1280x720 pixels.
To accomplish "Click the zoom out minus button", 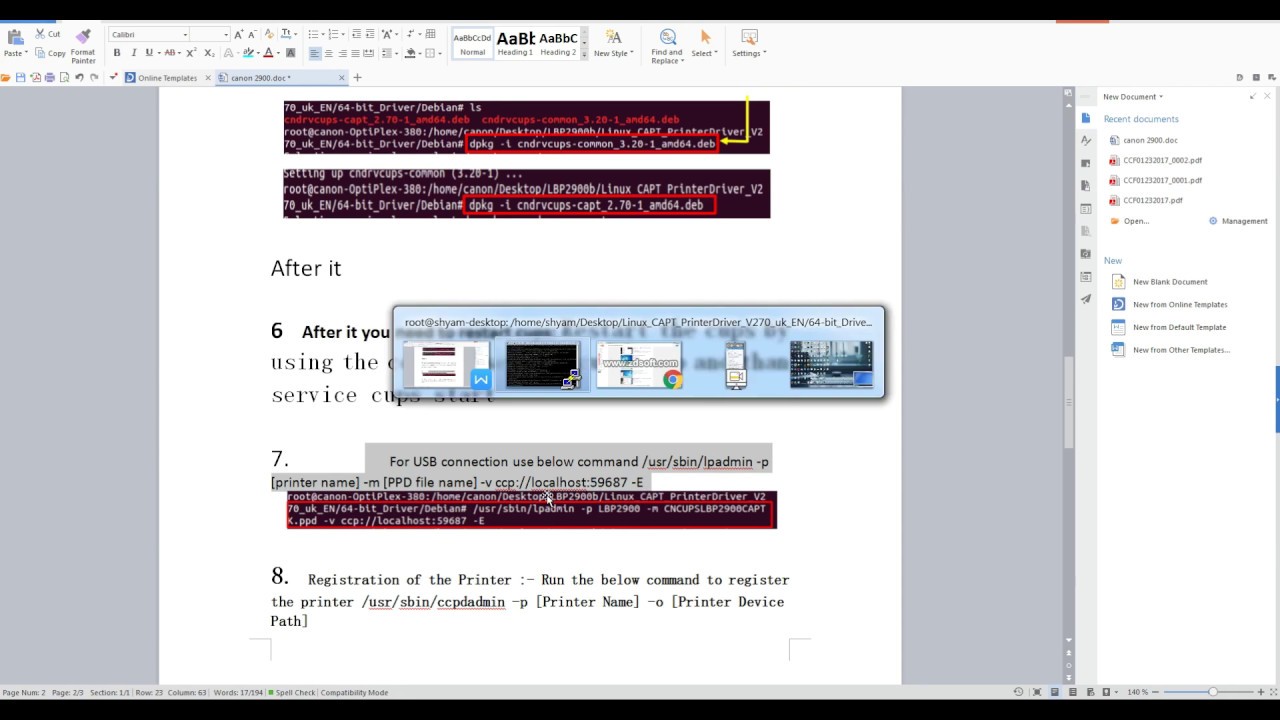I will pyautogui.click(x=1157, y=692).
